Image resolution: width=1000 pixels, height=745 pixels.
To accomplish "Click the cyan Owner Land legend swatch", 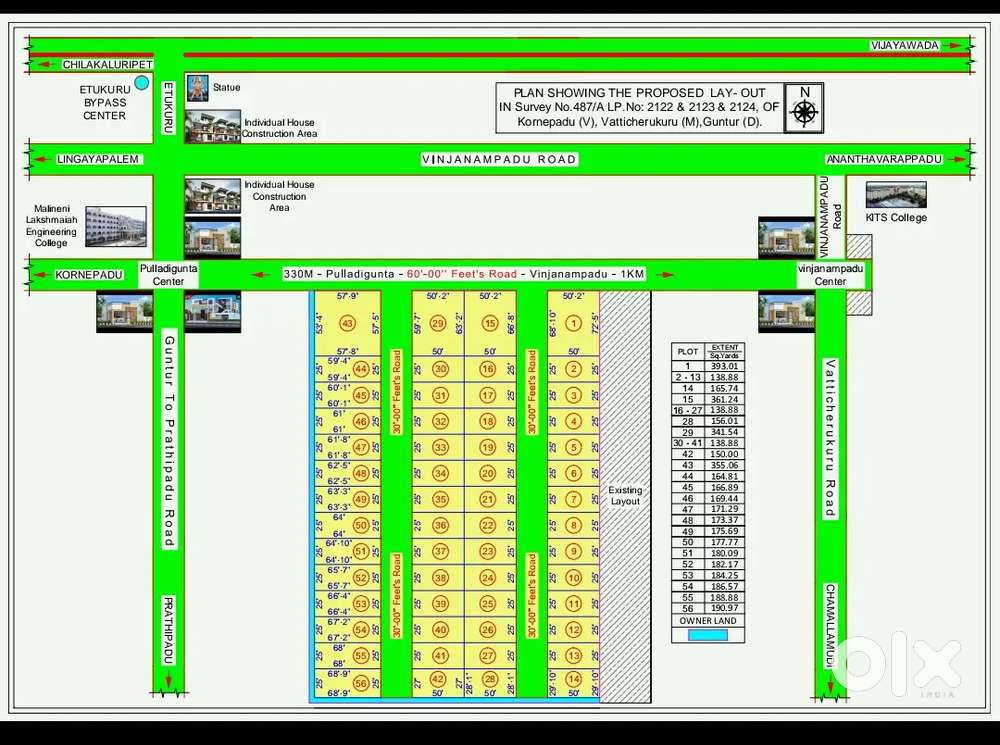I will [708, 635].
